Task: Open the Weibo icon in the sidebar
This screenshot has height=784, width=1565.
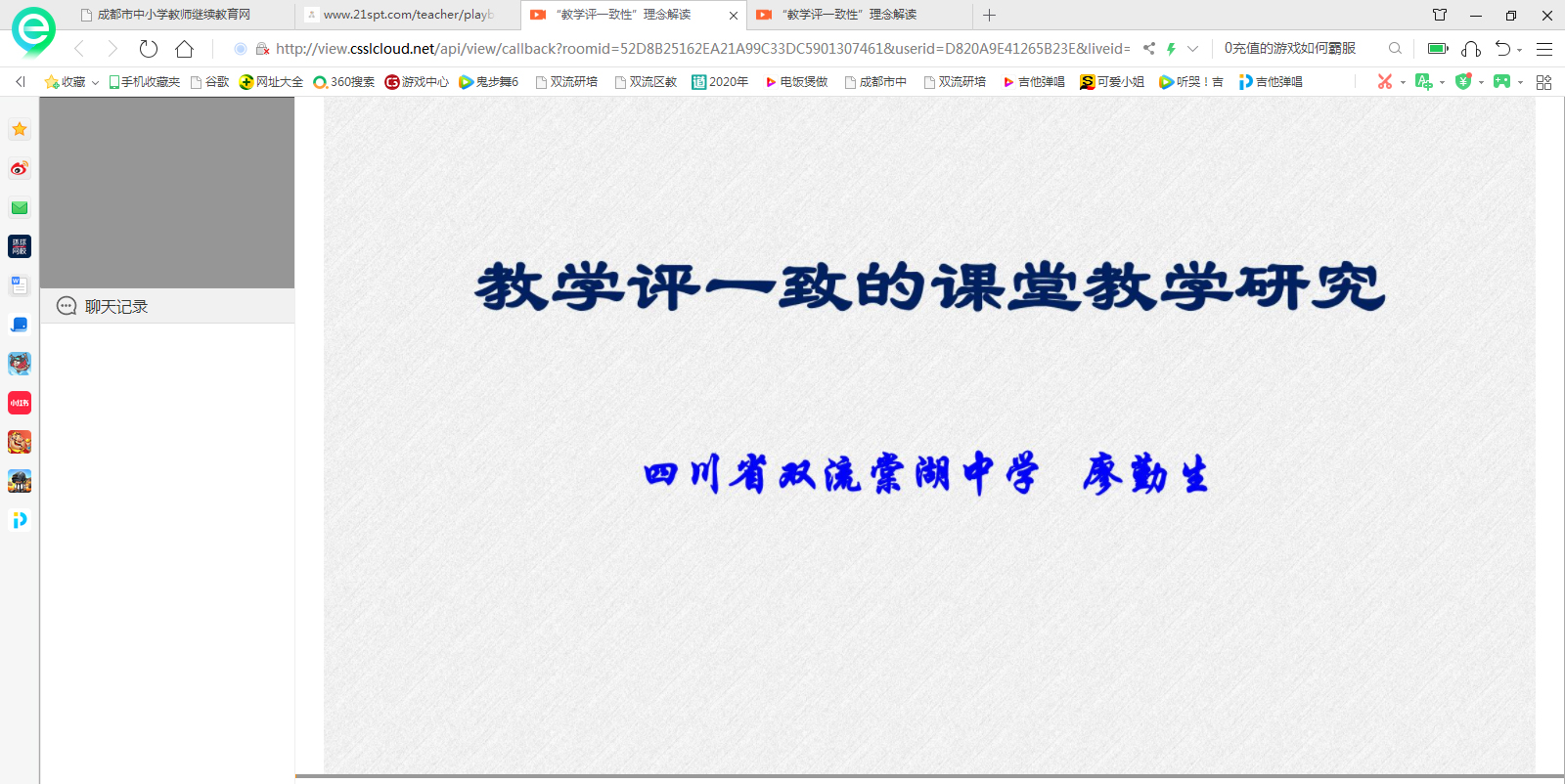Action: pos(20,169)
